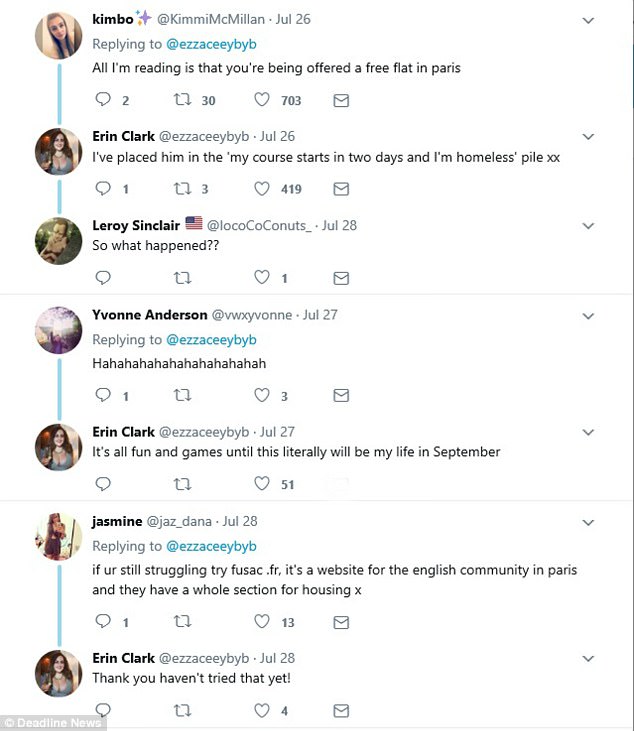Like jasmine's tweet with 13 likes

tap(262, 622)
